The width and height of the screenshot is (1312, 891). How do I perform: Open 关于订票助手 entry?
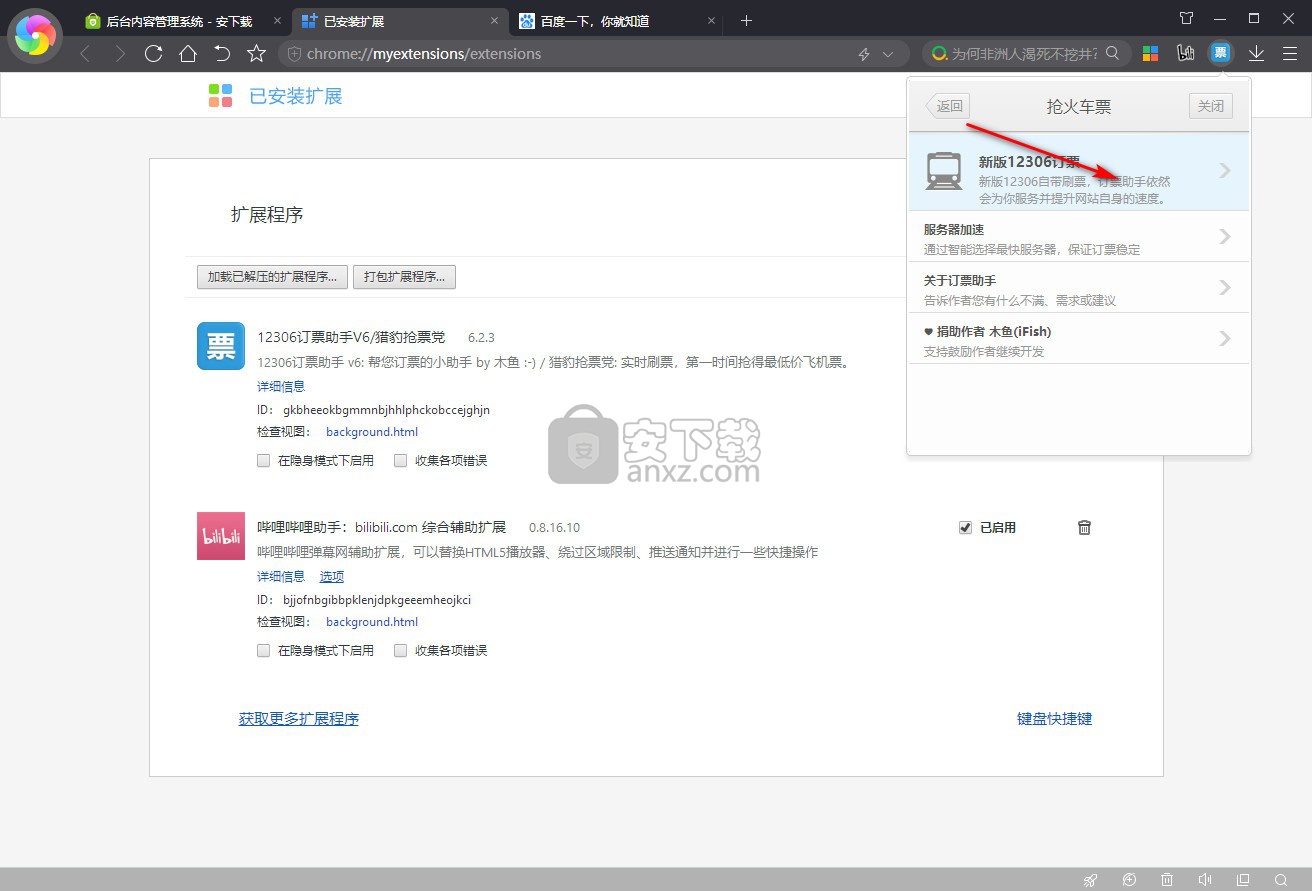click(1078, 288)
